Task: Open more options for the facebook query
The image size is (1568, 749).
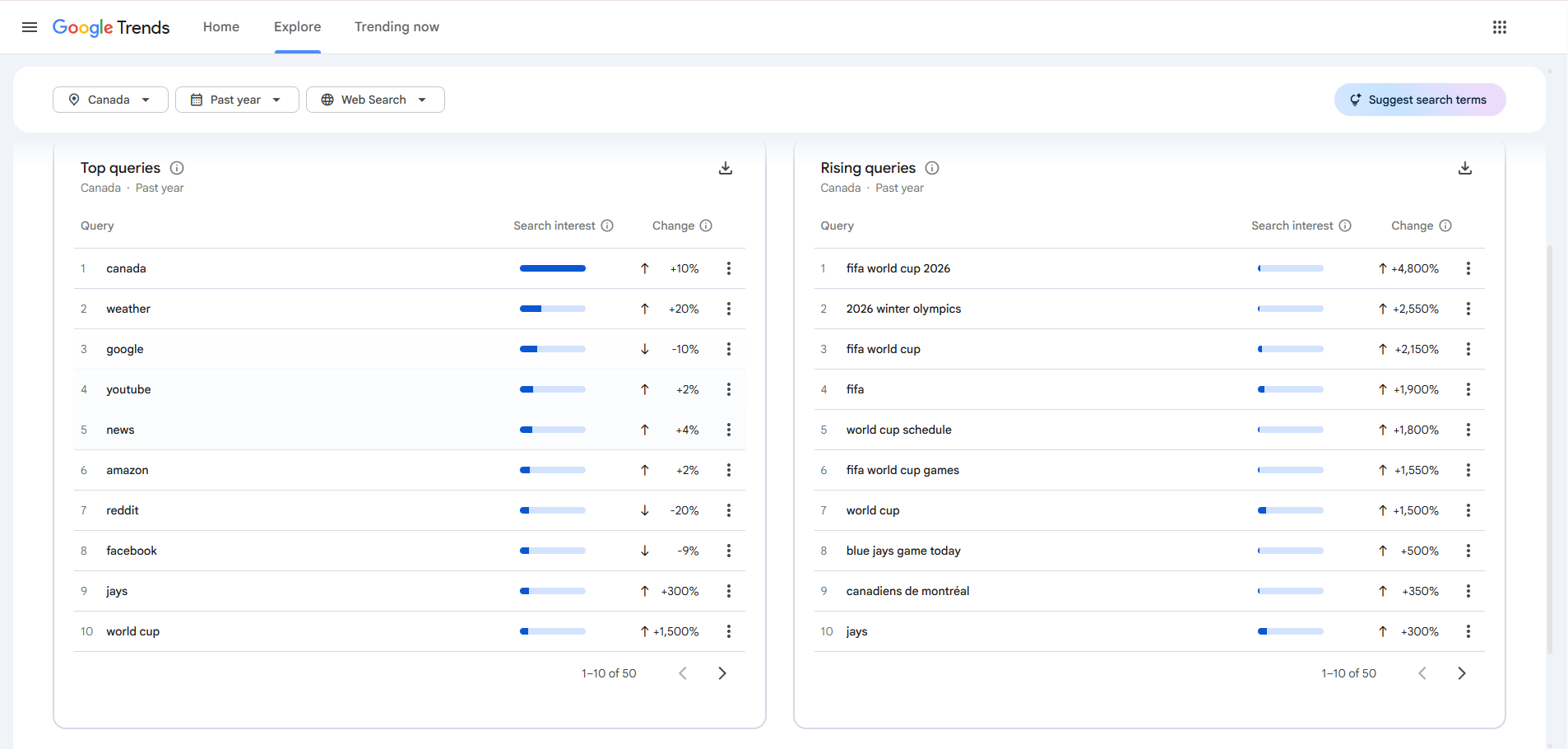Action: tap(729, 551)
